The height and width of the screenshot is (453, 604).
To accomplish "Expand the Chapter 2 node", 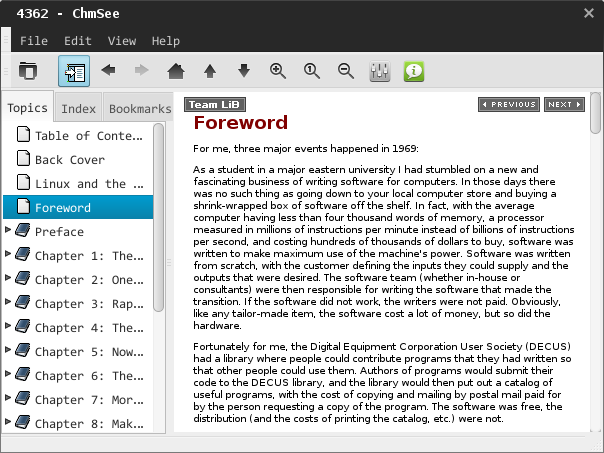I will tap(8, 278).
